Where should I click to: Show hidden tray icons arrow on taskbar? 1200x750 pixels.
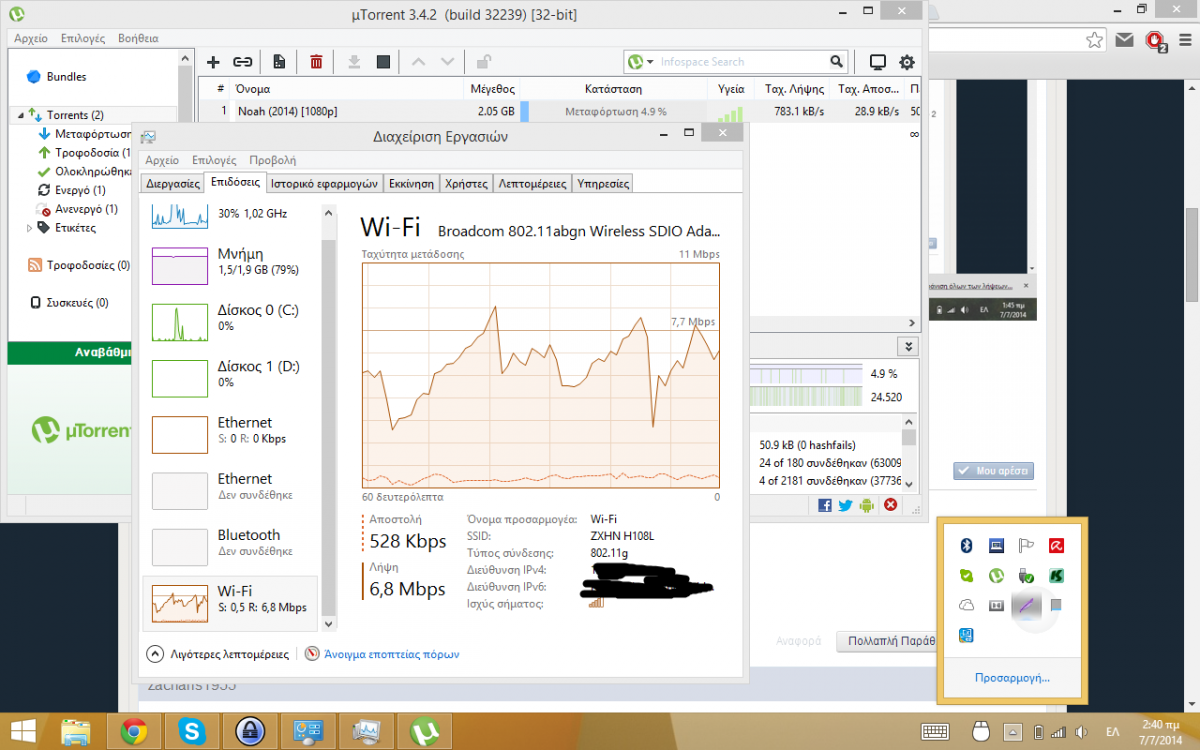[1012, 731]
